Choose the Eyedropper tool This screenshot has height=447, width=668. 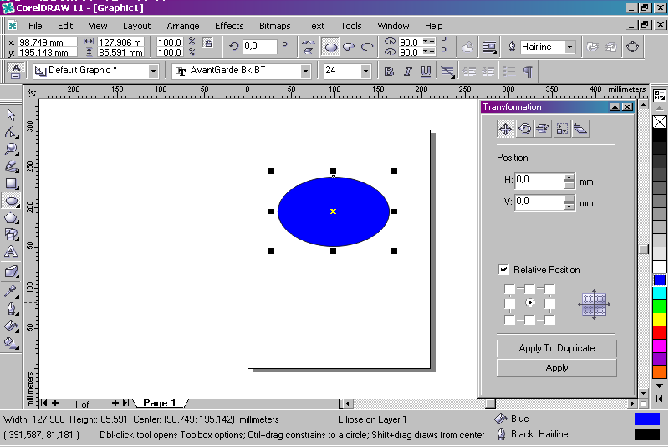tap(11, 291)
